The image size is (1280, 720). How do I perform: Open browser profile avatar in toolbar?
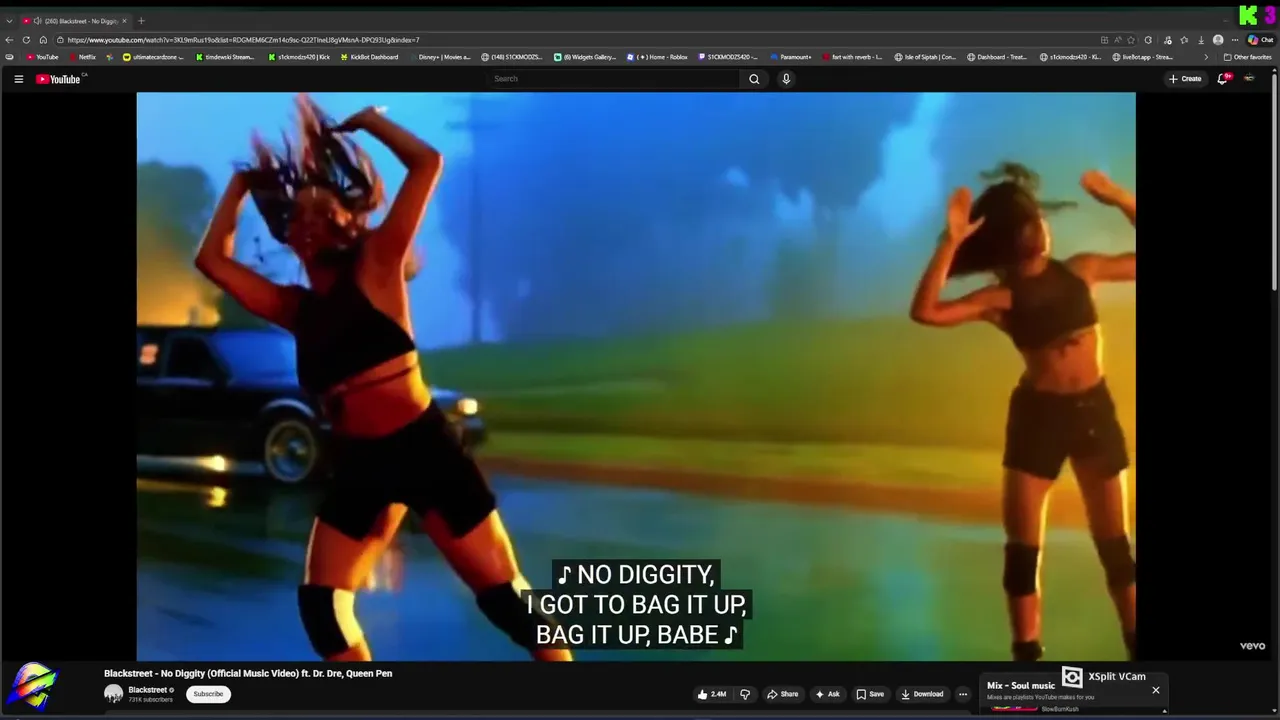(1218, 40)
